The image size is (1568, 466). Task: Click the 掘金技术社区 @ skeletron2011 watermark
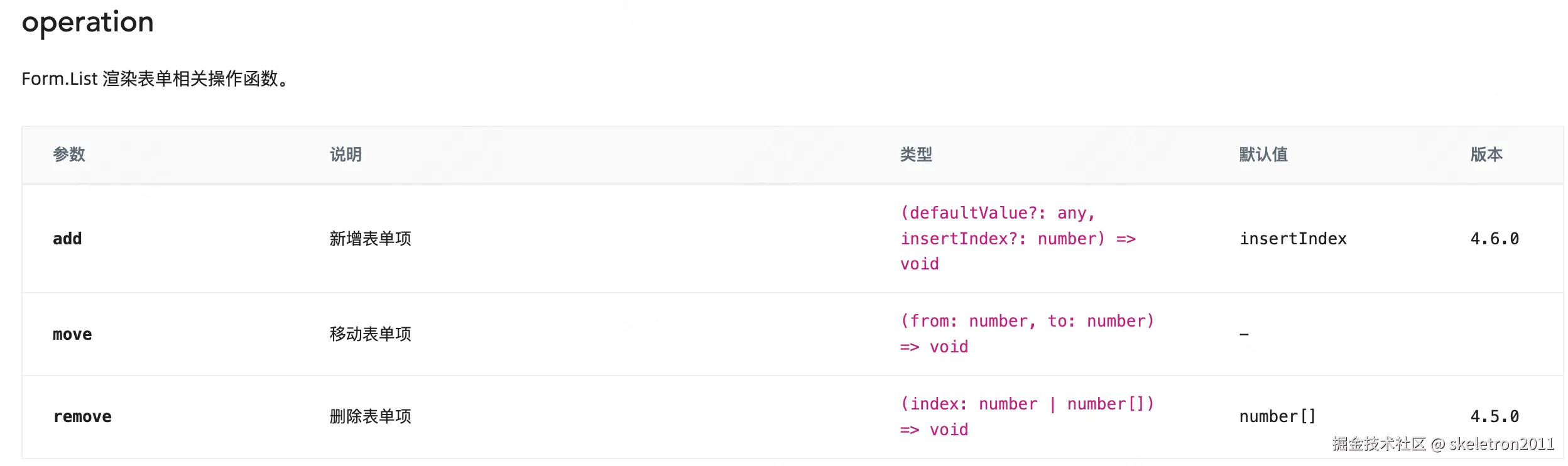click(1443, 444)
